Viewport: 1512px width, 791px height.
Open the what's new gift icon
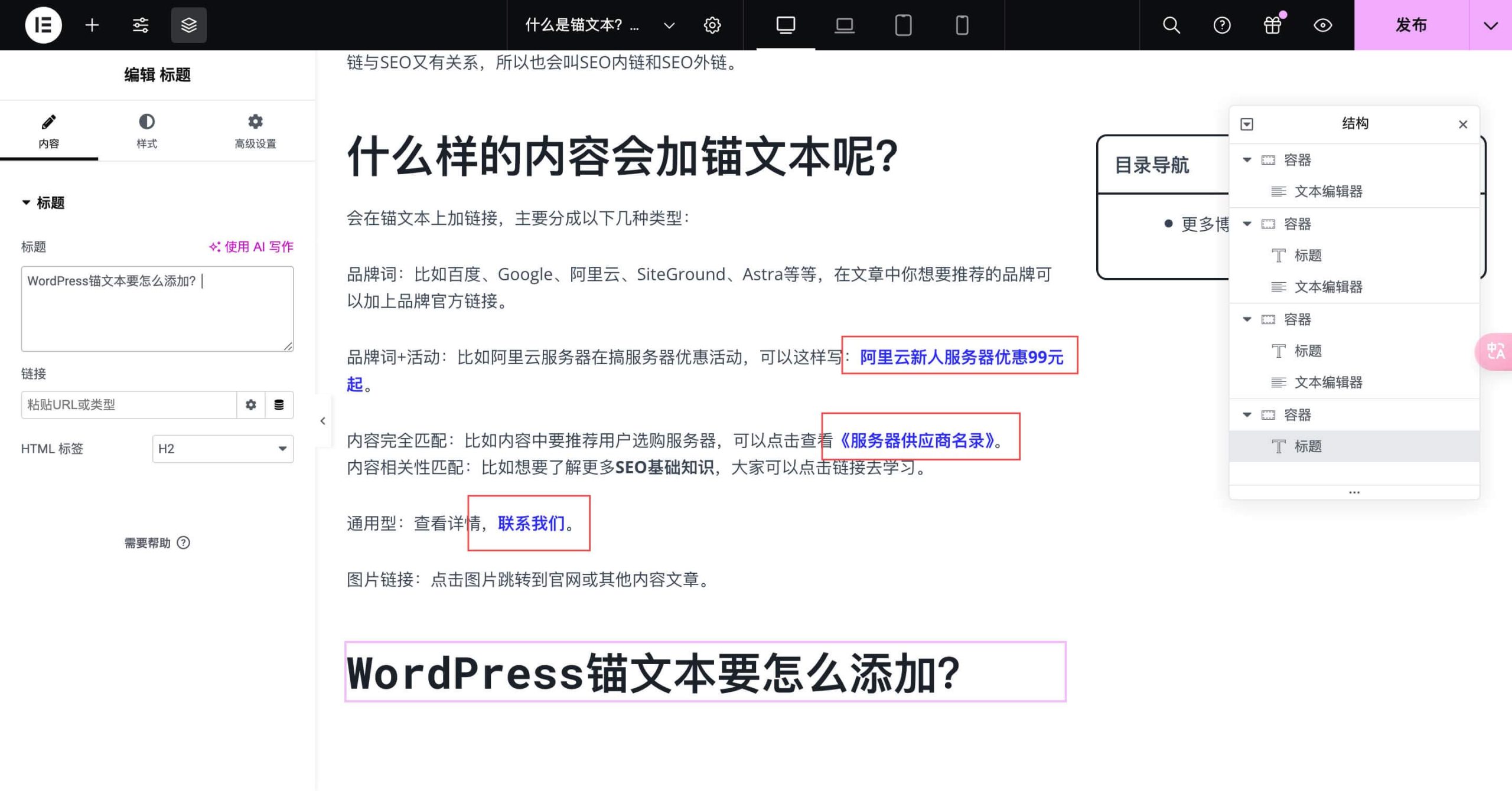(x=1272, y=25)
